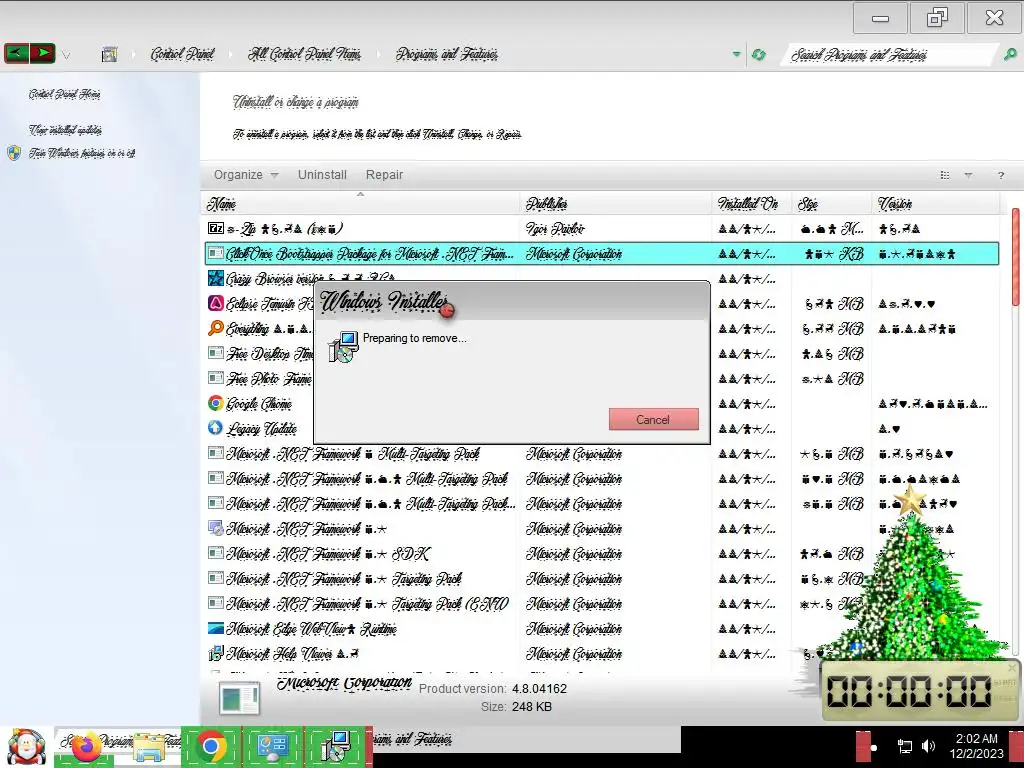Open recent pages dropdown beside navigation arrows
The height and width of the screenshot is (768, 1024).
pyautogui.click(x=66, y=56)
